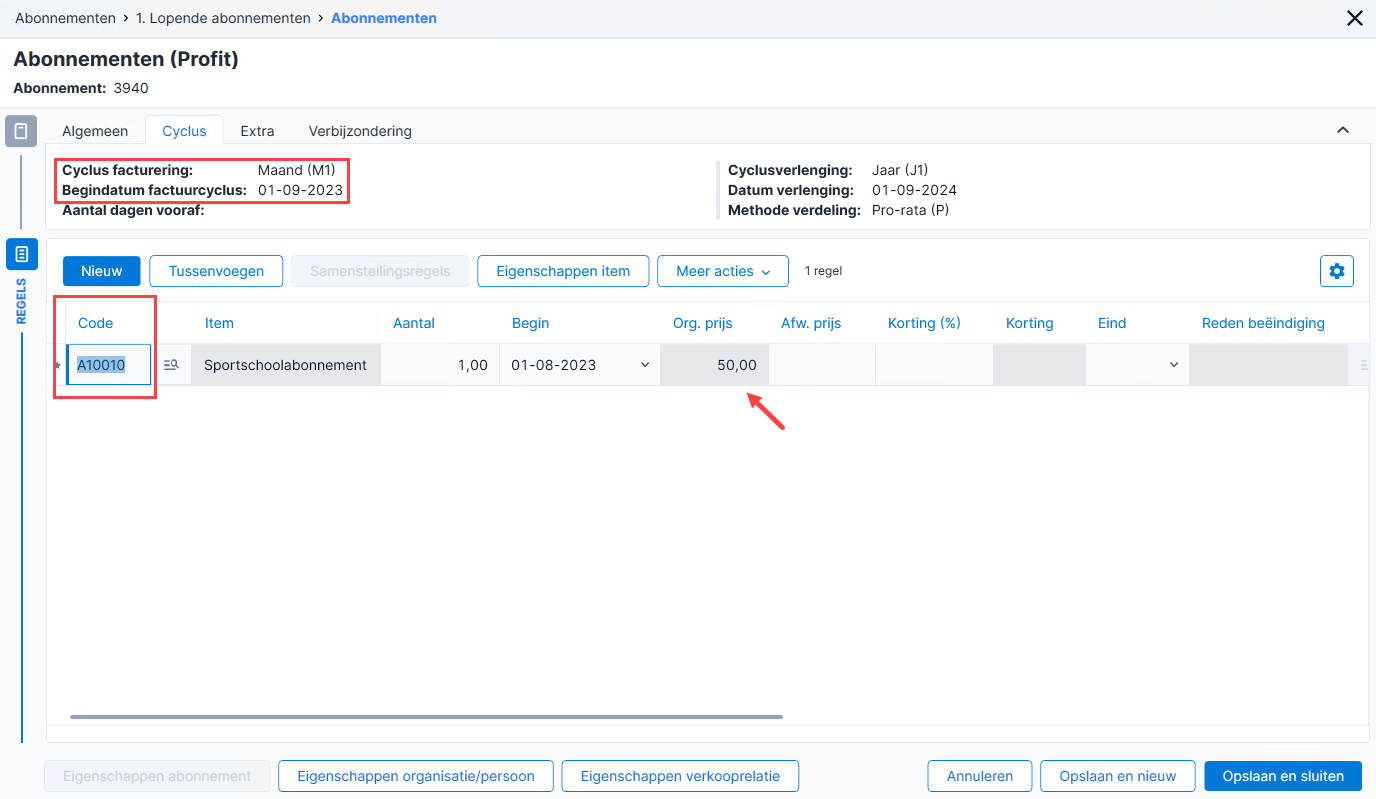Switch to the Extra tab
Viewport: 1376px width, 799px height.
[x=257, y=131]
